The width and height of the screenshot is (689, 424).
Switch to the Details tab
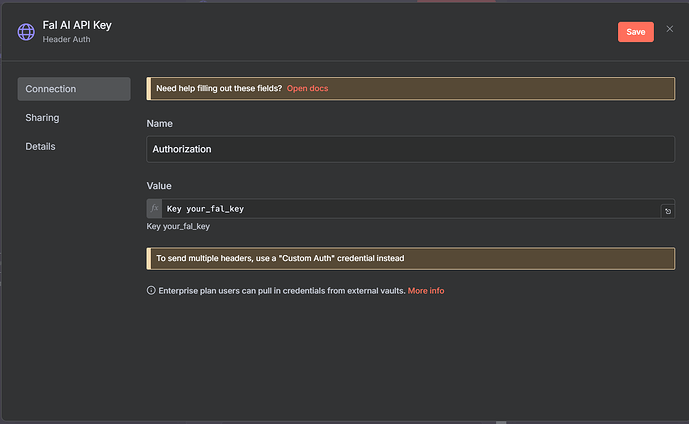(x=40, y=146)
